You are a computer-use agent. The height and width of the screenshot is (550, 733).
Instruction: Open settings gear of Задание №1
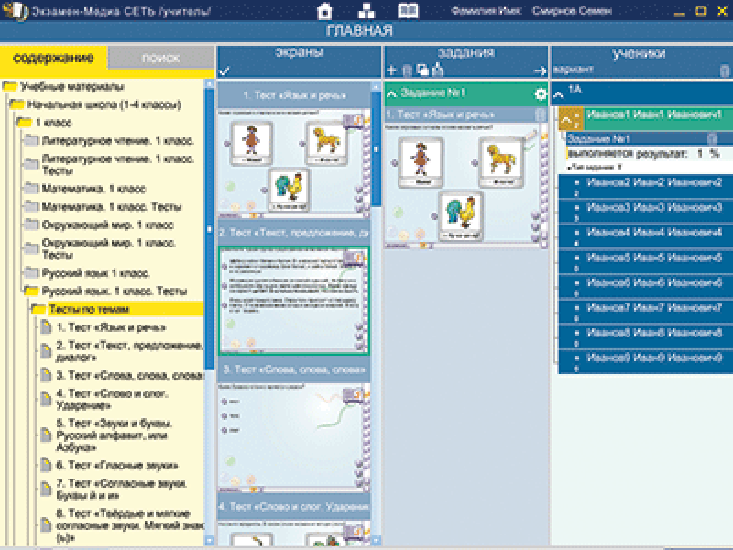coord(540,94)
